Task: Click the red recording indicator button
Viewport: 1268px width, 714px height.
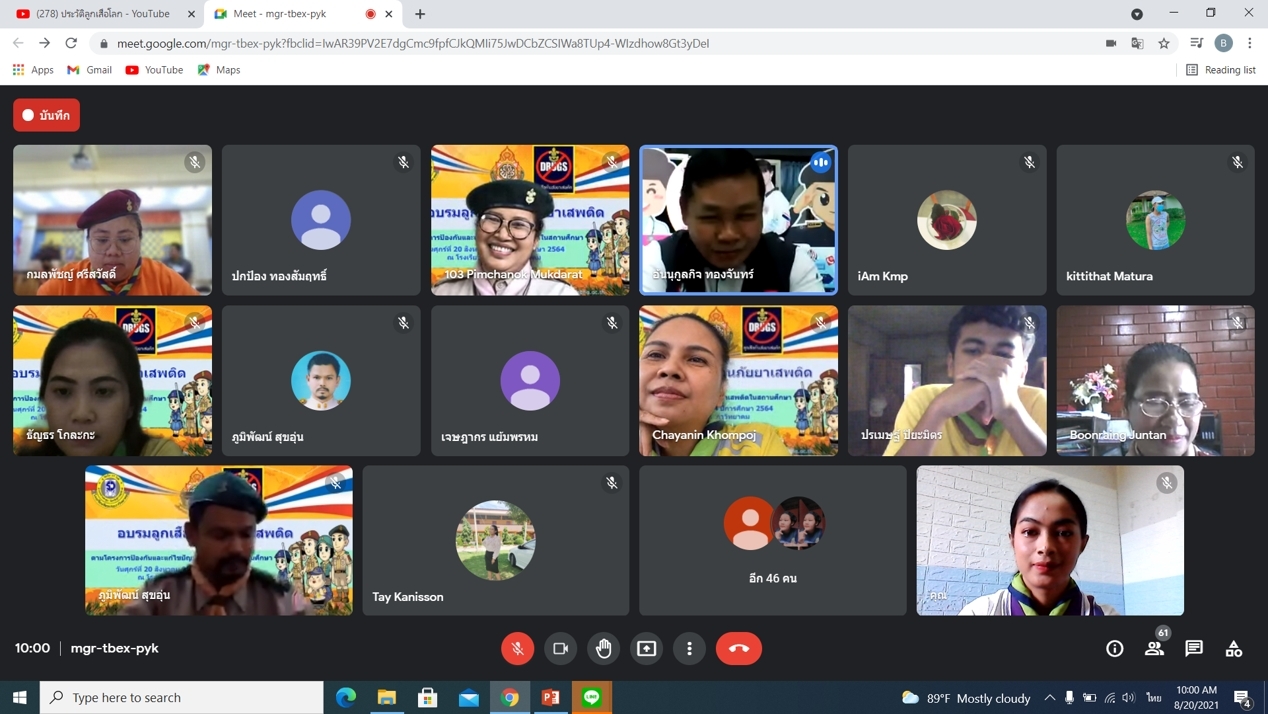Action: pos(46,115)
